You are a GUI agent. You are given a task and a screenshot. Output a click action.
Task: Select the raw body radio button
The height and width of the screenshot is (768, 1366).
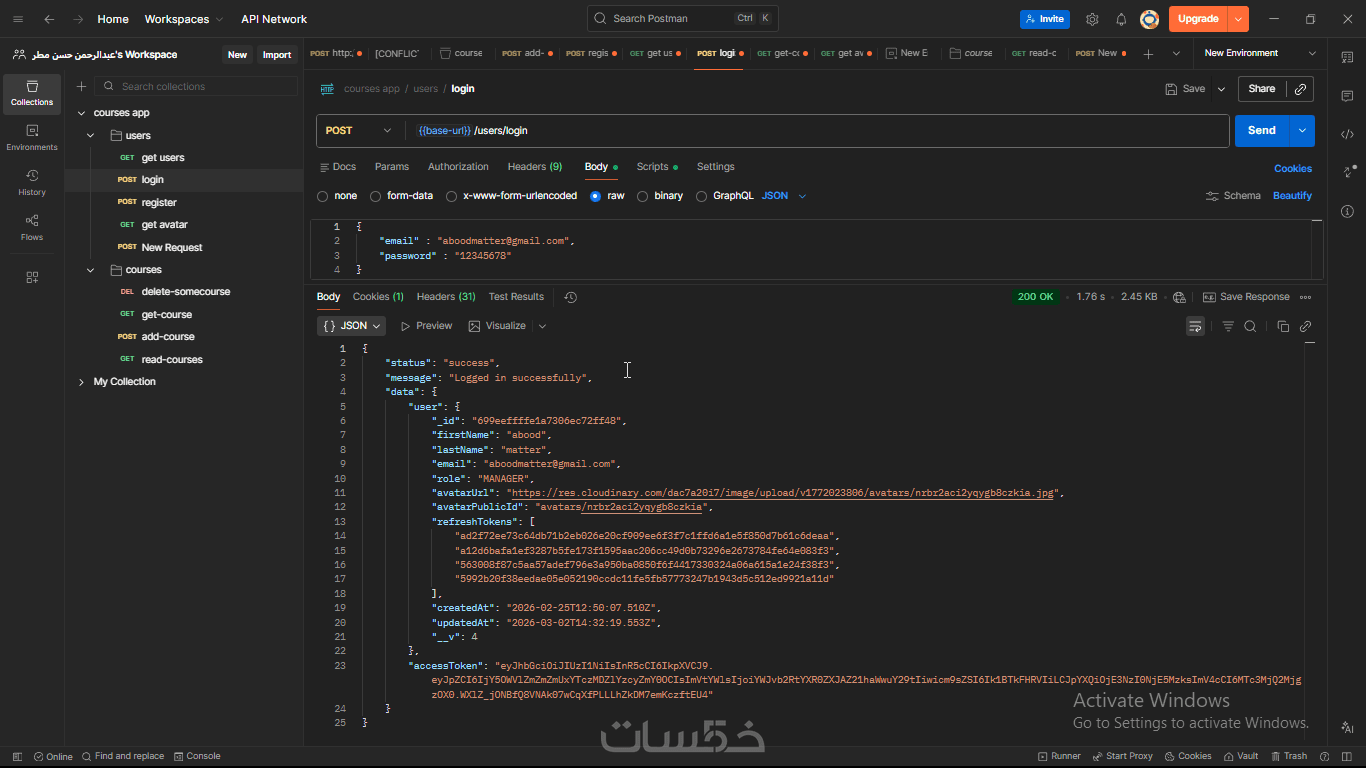click(x=596, y=196)
